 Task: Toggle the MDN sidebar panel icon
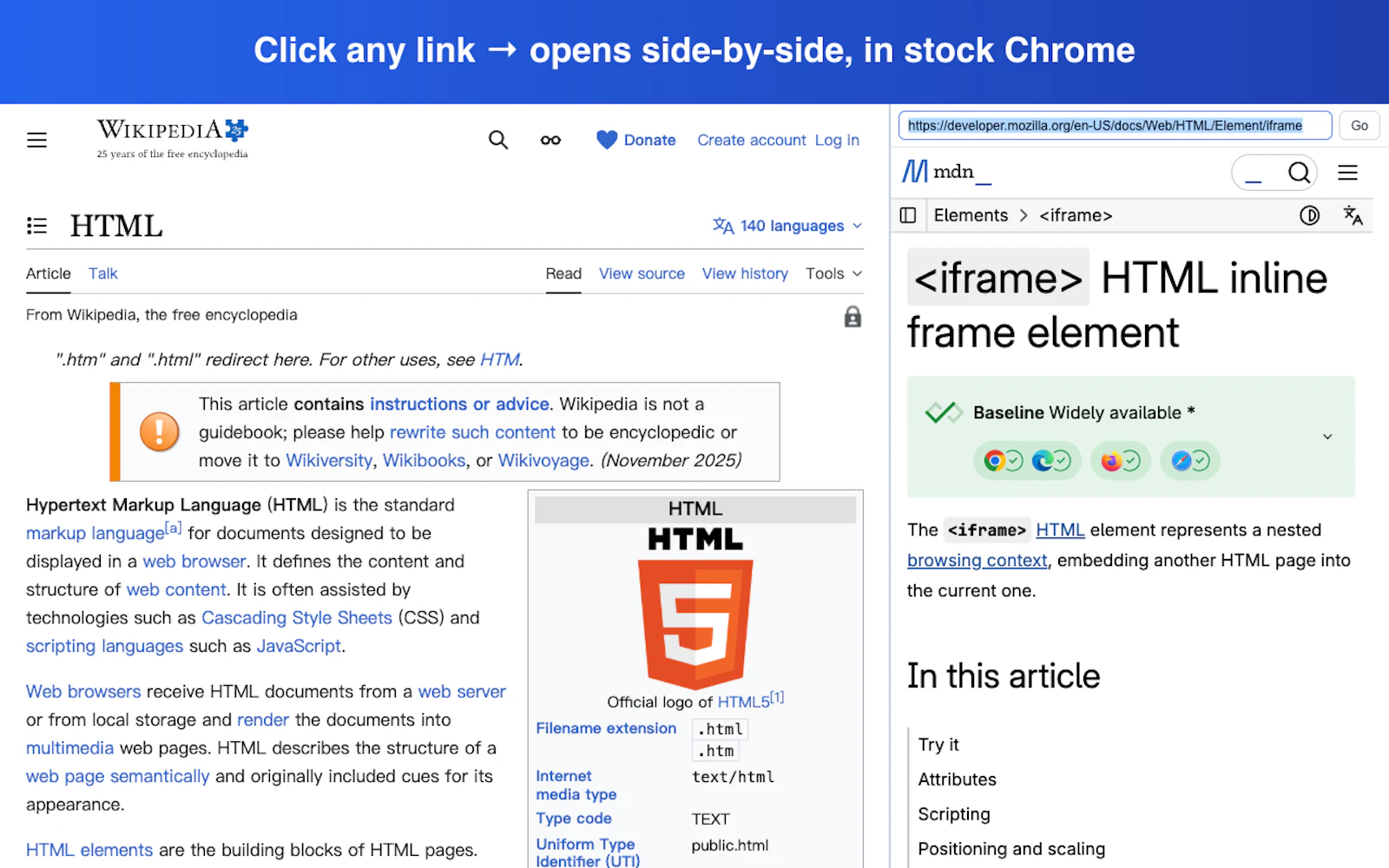(908, 215)
